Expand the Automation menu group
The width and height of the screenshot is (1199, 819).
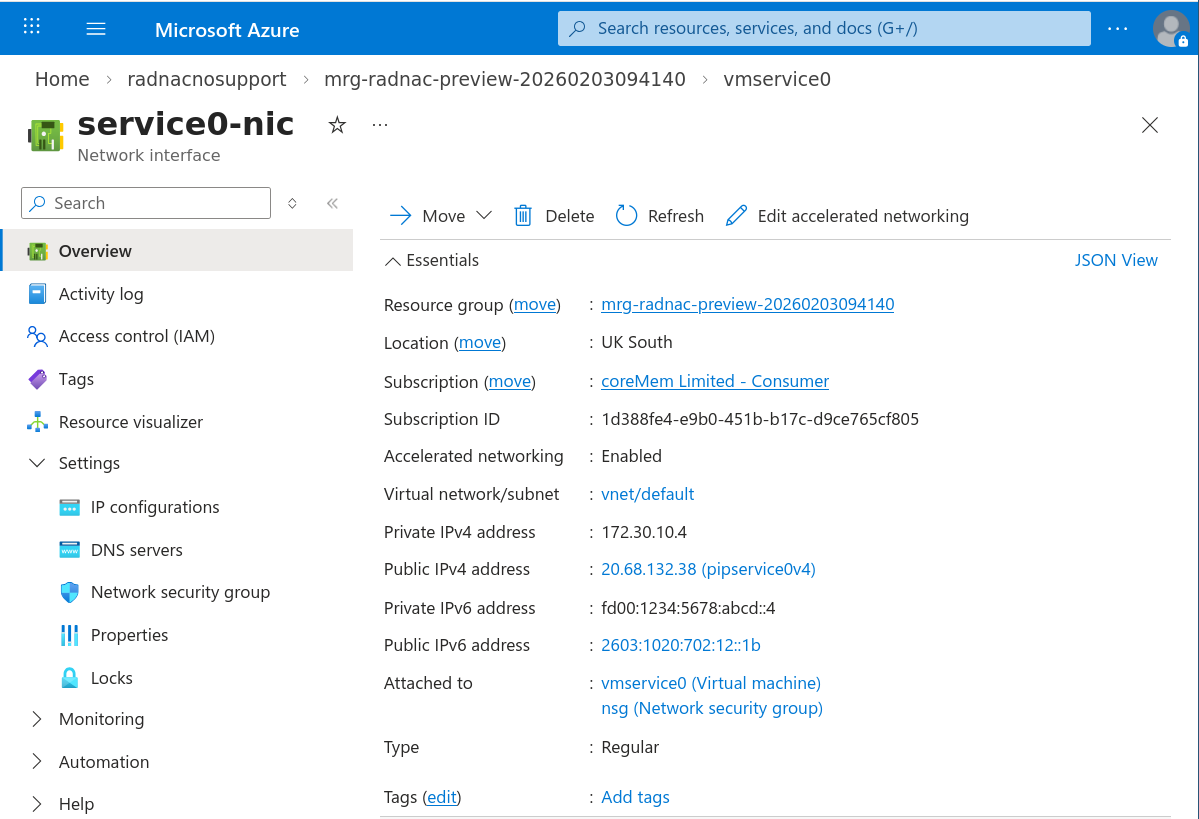tap(38, 762)
